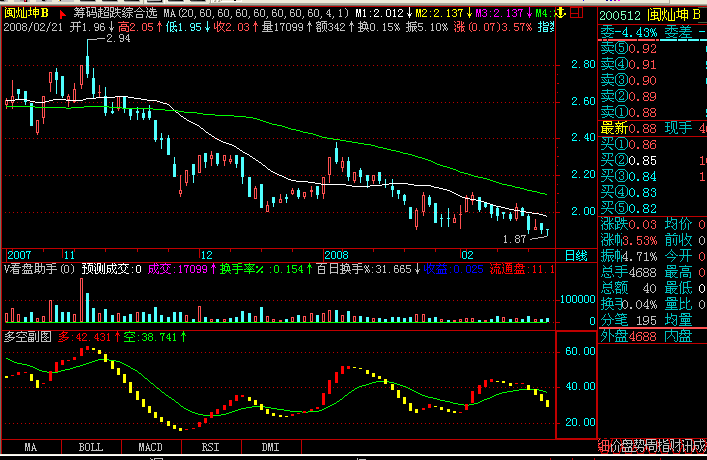Click the 涨幅 3.53% value
The height and width of the screenshot is (460, 707).
coord(629,240)
